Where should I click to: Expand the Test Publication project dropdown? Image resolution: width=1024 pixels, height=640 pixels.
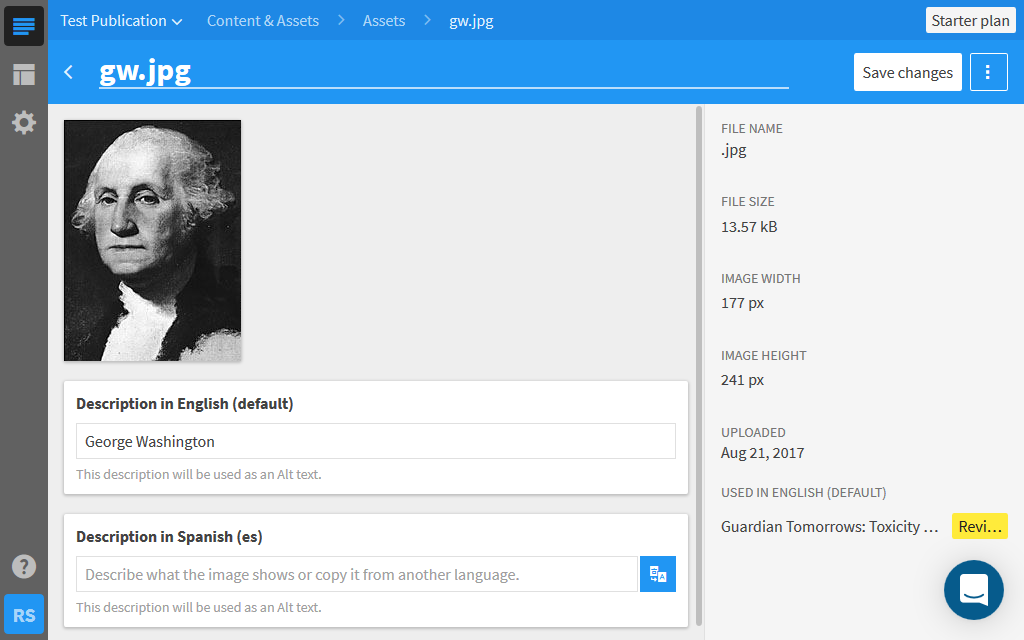(121, 20)
